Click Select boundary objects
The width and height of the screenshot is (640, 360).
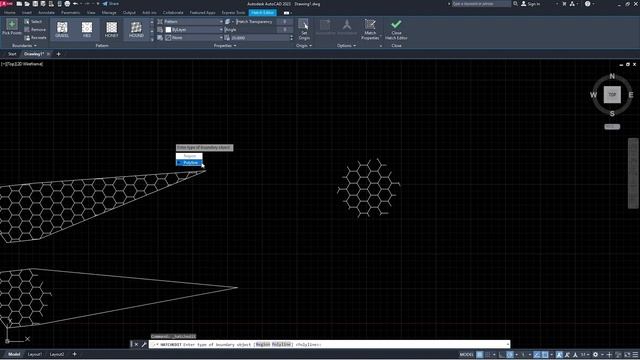point(33,22)
